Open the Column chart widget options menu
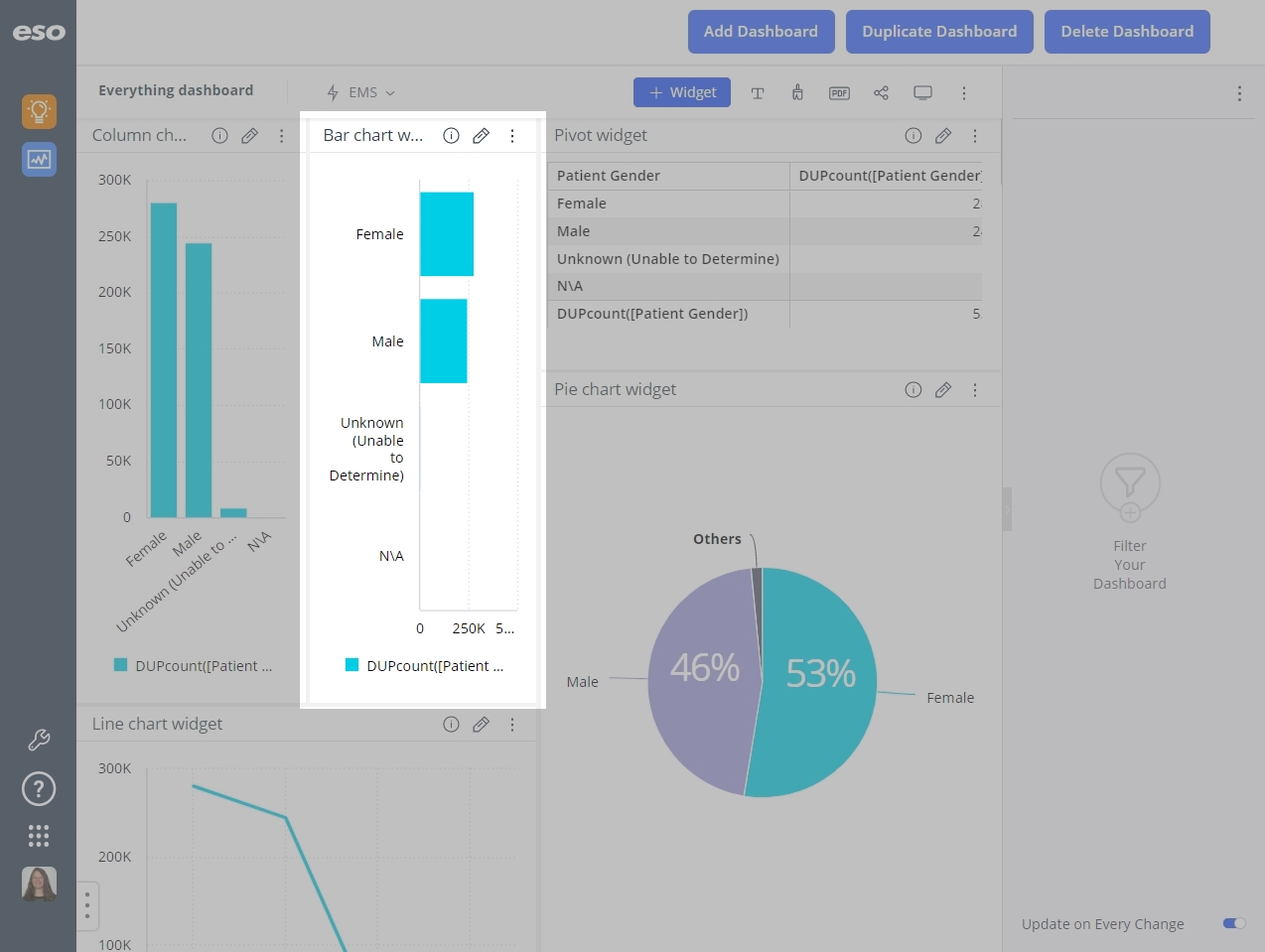Viewport: 1265px width, 952px height. pyautogui.click(x=282, y=136)
